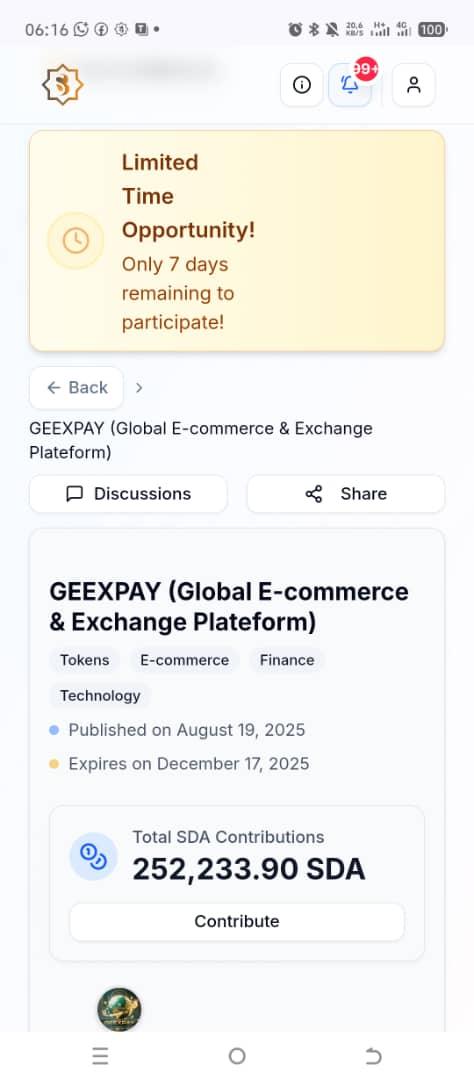474x1080 pixels.
Task: Click the breadcrumb chevron beside Back
Action: coord(139,388)
